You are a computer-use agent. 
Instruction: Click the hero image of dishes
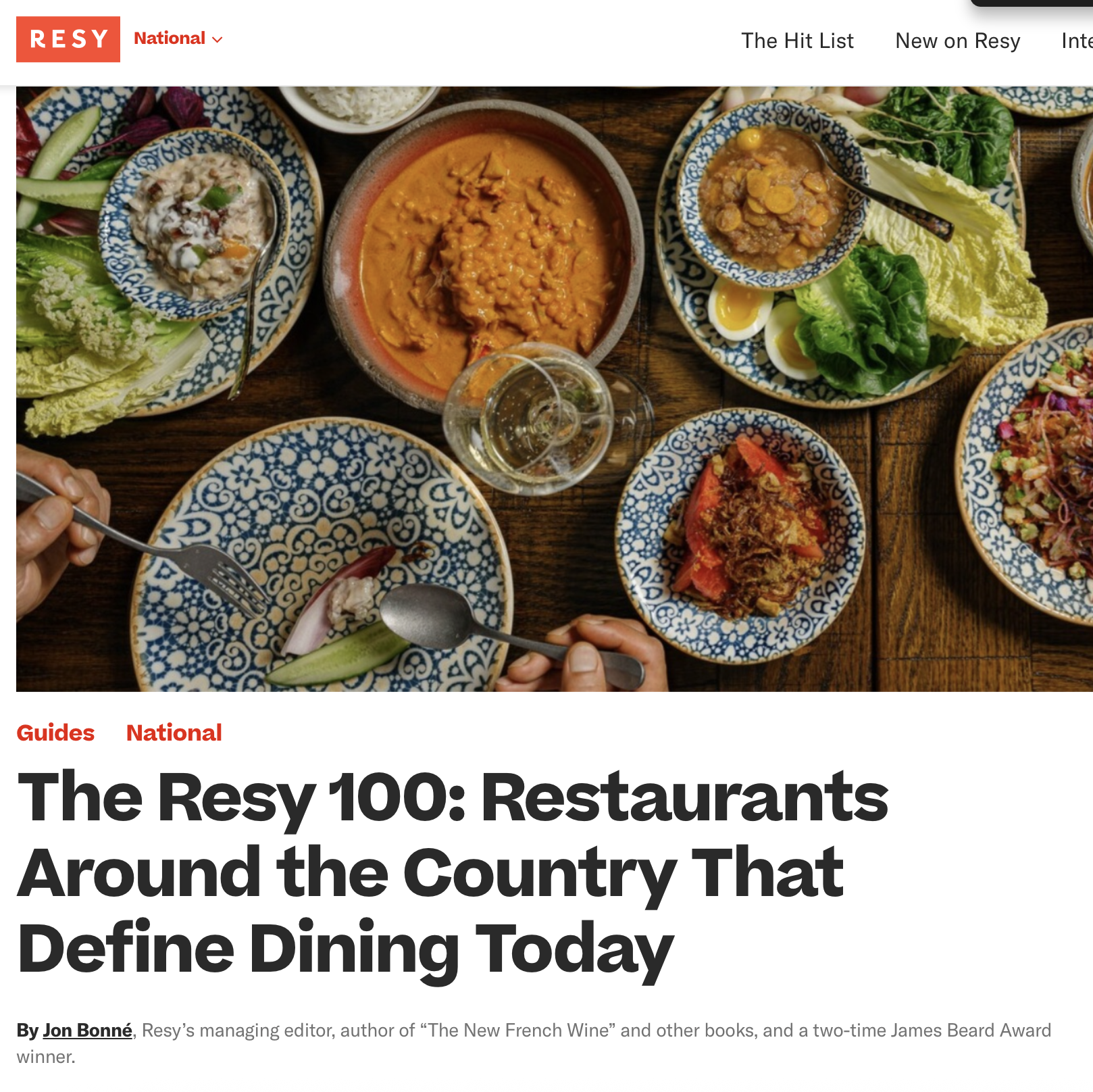point(555,389)
